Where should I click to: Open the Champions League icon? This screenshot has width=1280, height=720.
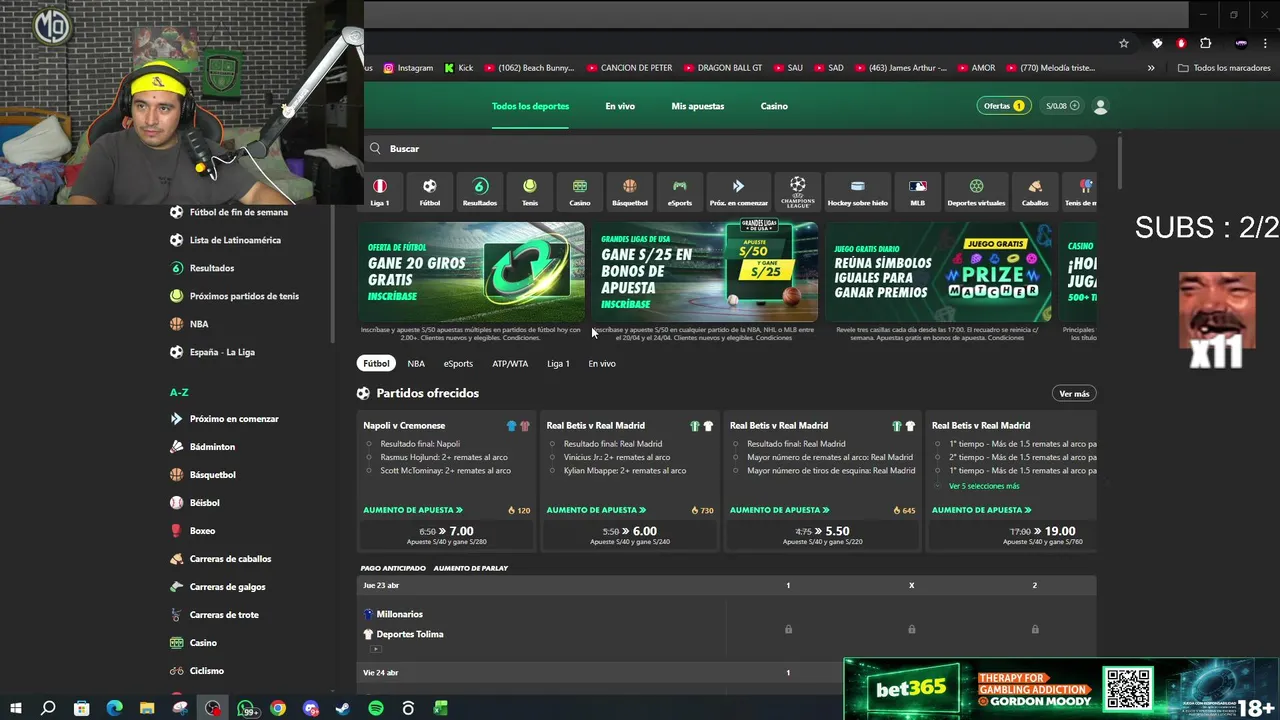(x=797, y=191)
